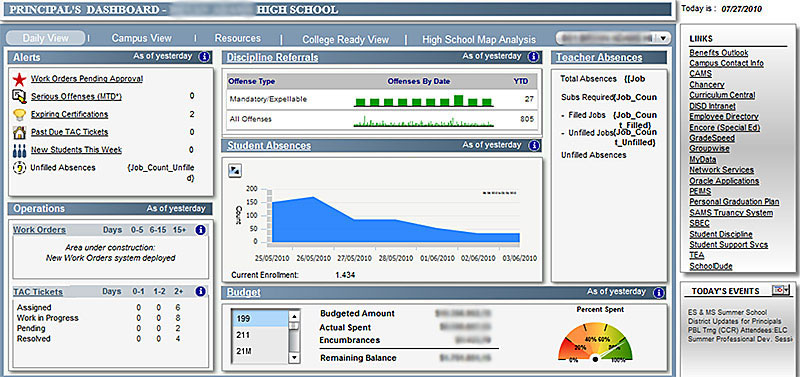Open Work Orders link in Operations
Viewport: 800px width, 377px height.
(39, 230)
